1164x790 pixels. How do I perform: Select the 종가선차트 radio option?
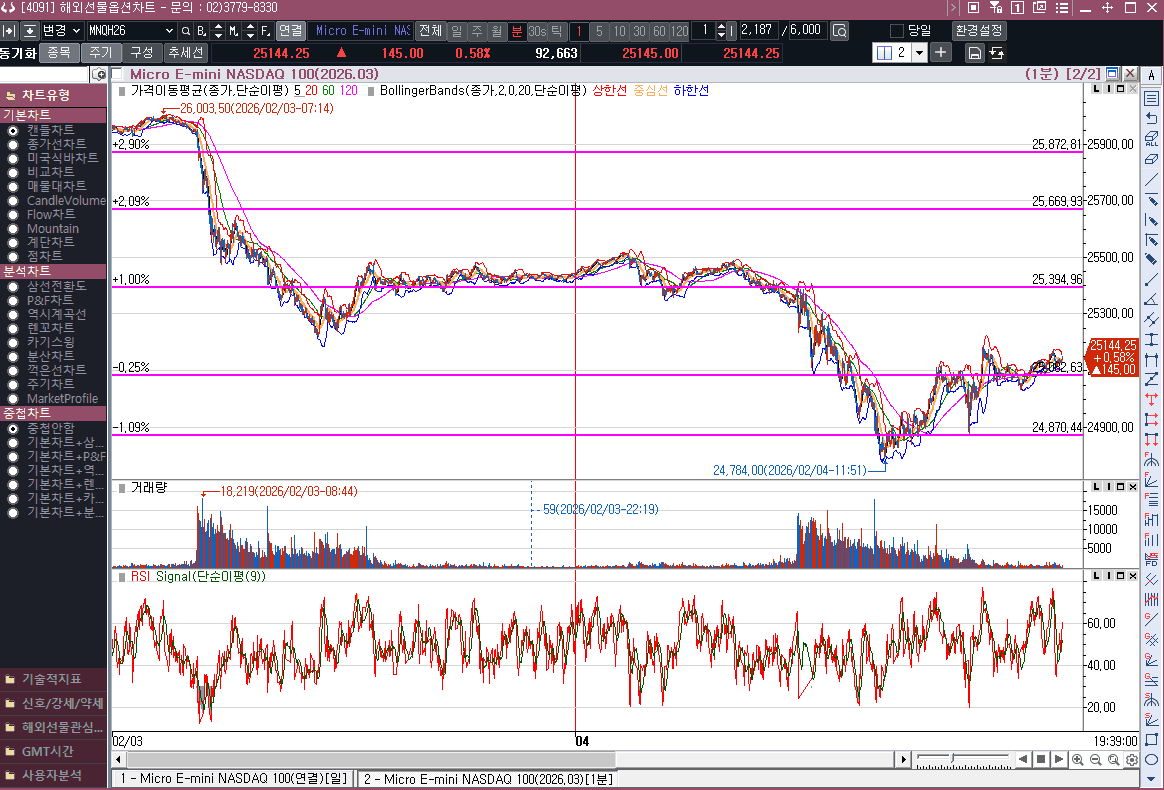(13, 144)
